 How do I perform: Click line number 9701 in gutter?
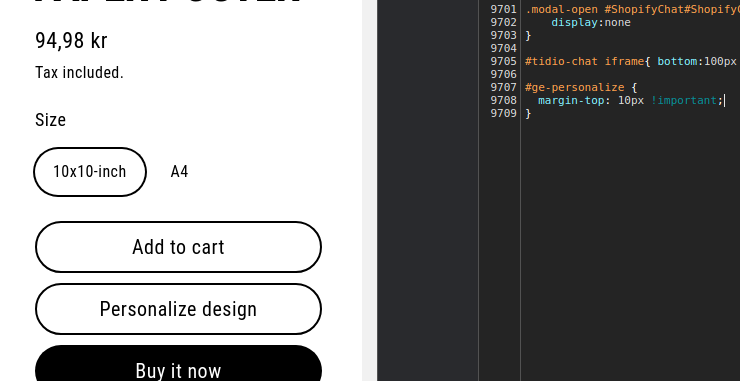click(x=504, y=9)
